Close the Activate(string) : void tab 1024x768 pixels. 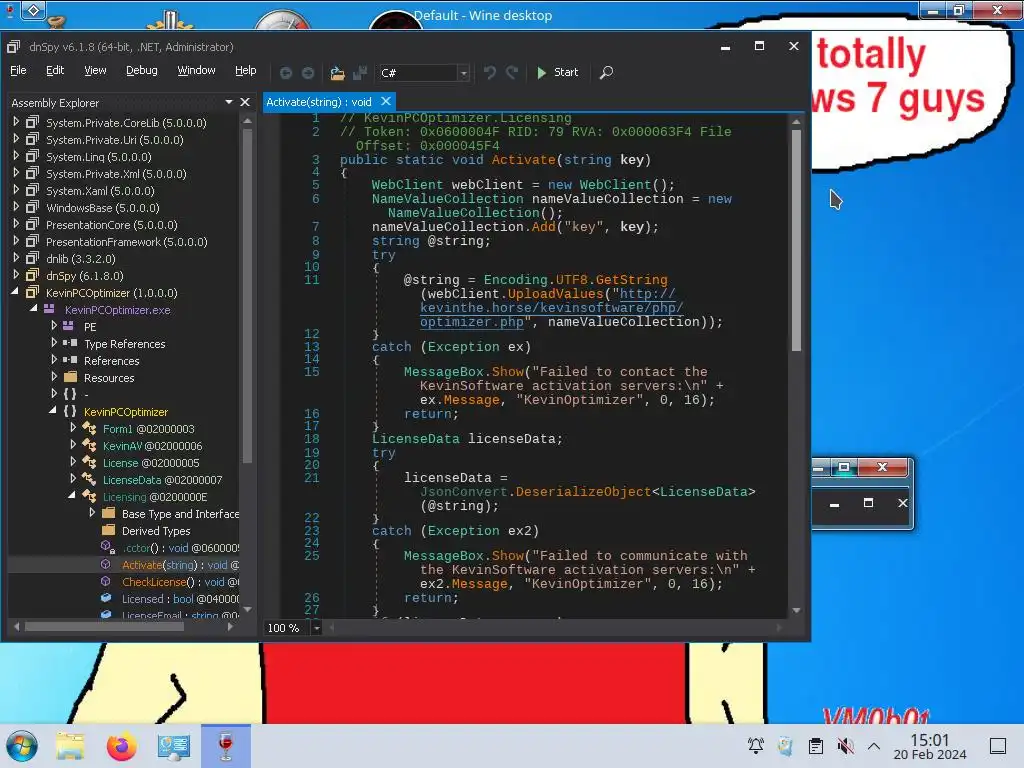(x=386, y=101)
